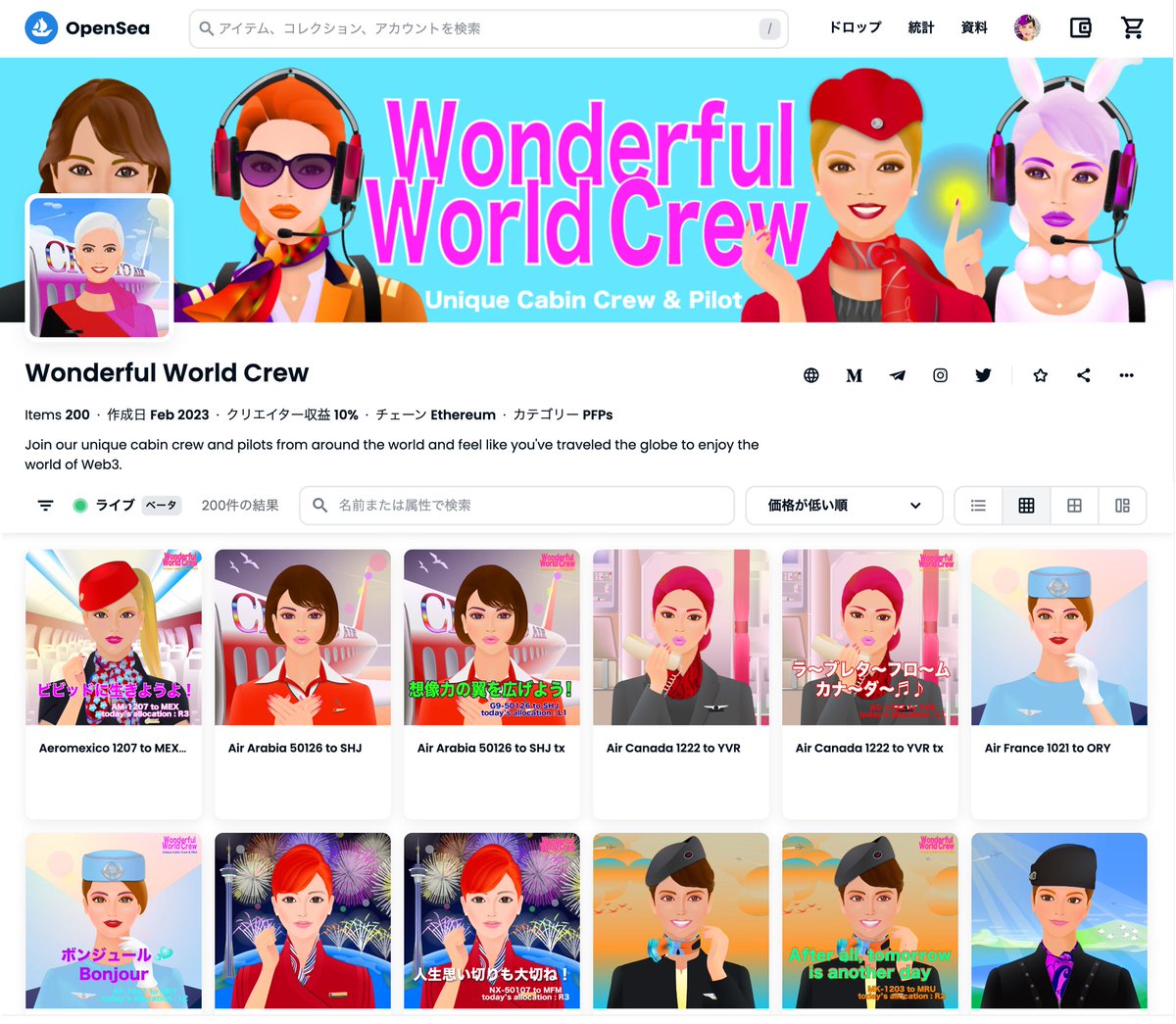Open the Twitter link icon
Screen dimensions: 1176x1024
point(984,375)
